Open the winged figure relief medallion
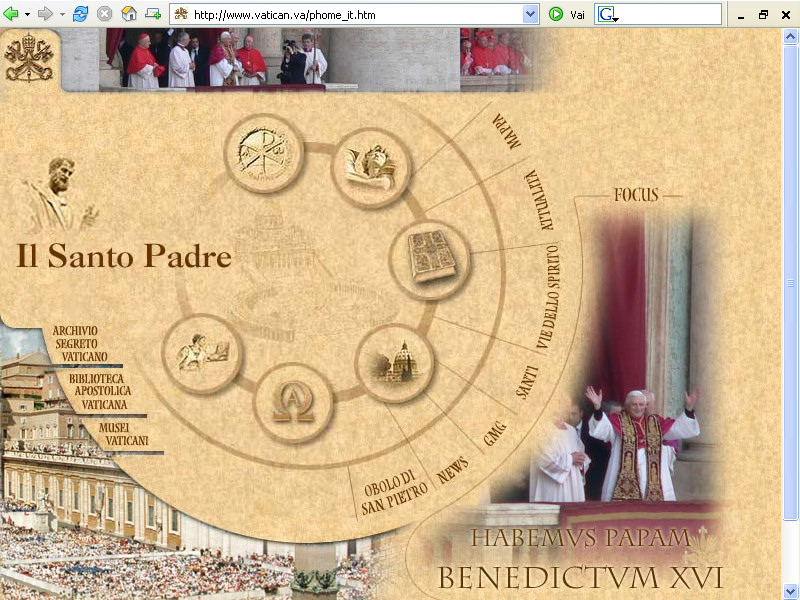 (203, 354)
